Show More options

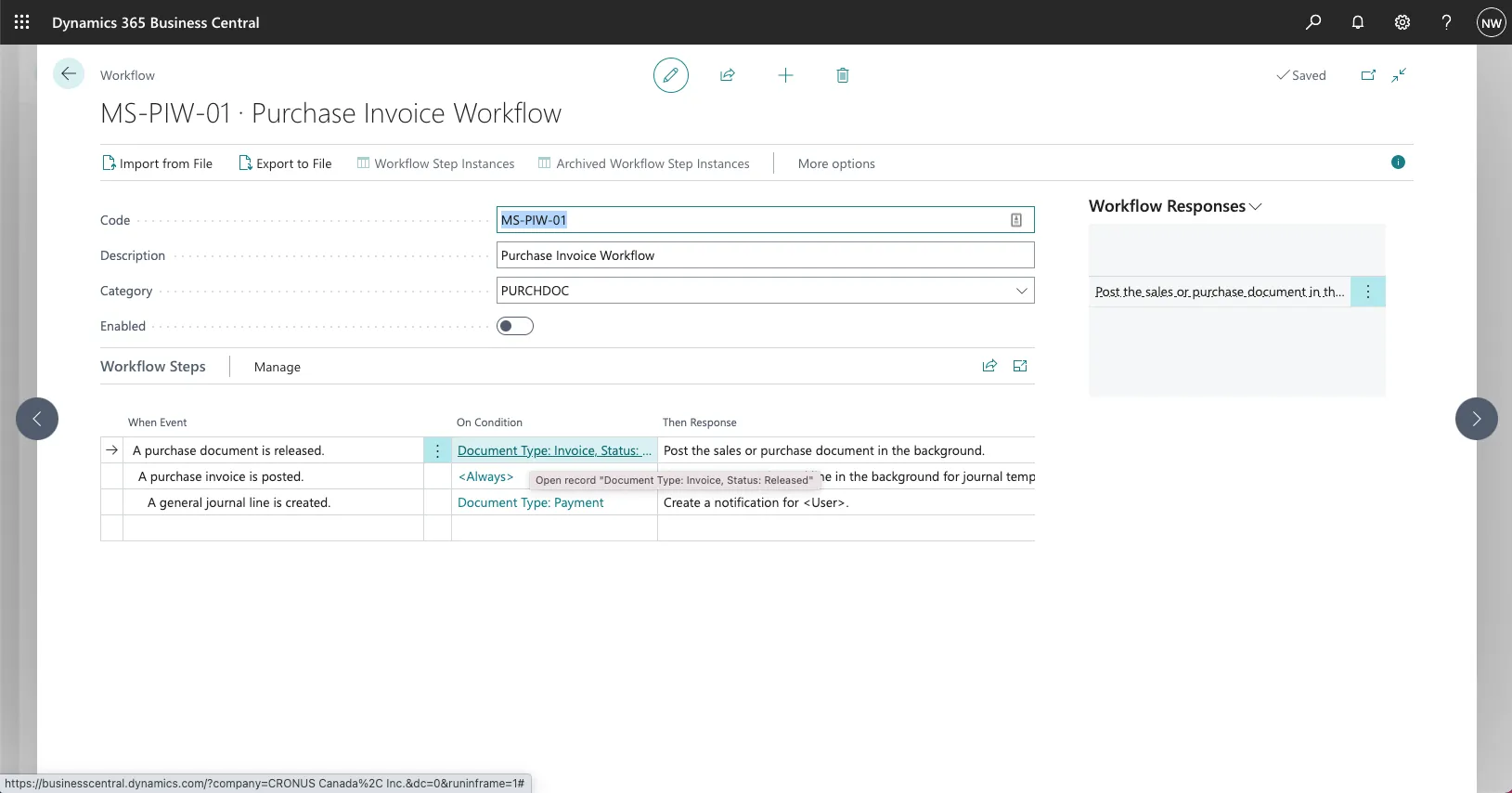[836, 163]
